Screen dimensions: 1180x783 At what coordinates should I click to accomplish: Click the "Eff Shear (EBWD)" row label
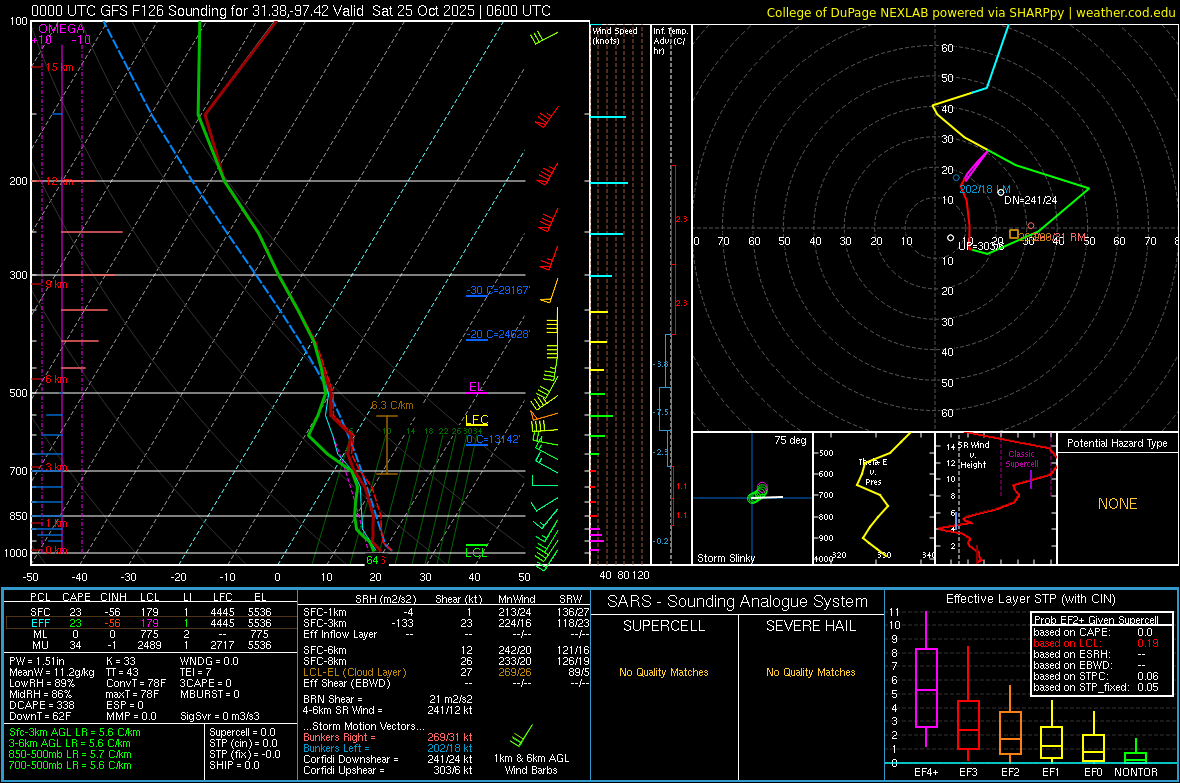pos(346,684)
